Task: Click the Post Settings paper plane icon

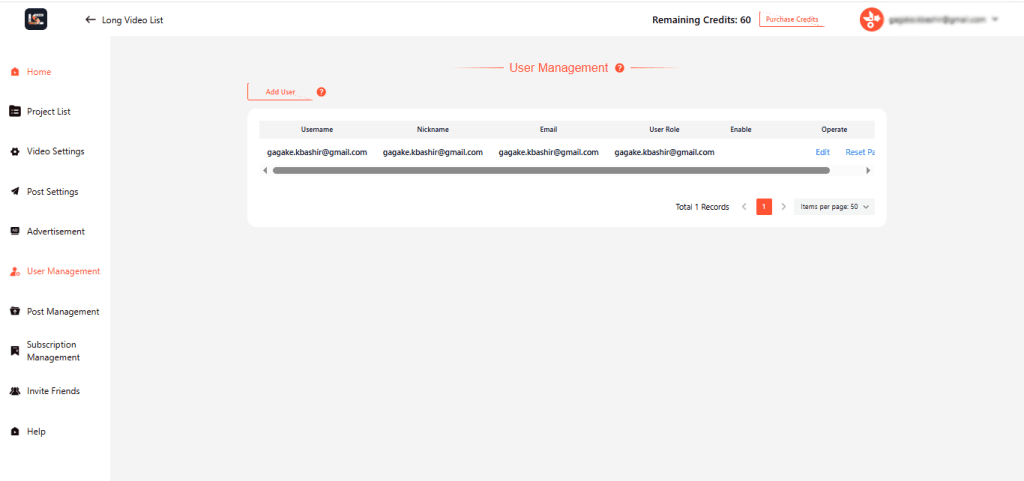Action: point(14,192)
